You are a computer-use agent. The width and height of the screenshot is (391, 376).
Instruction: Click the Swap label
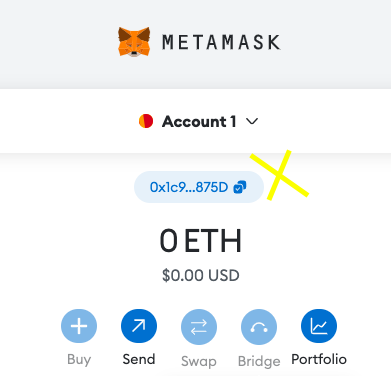pos(199,361)
